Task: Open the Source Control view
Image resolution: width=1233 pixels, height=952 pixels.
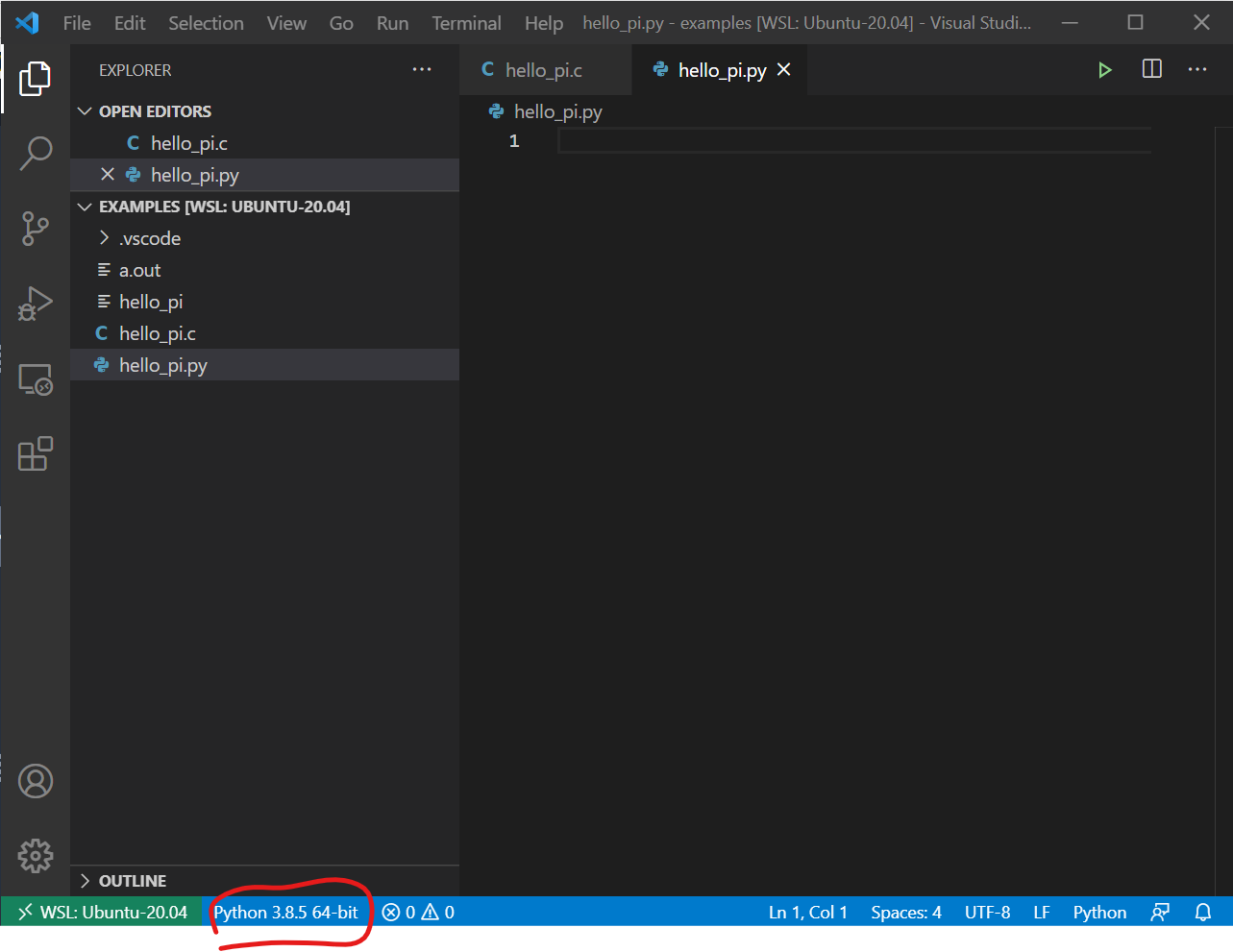Action: (35, 229)
